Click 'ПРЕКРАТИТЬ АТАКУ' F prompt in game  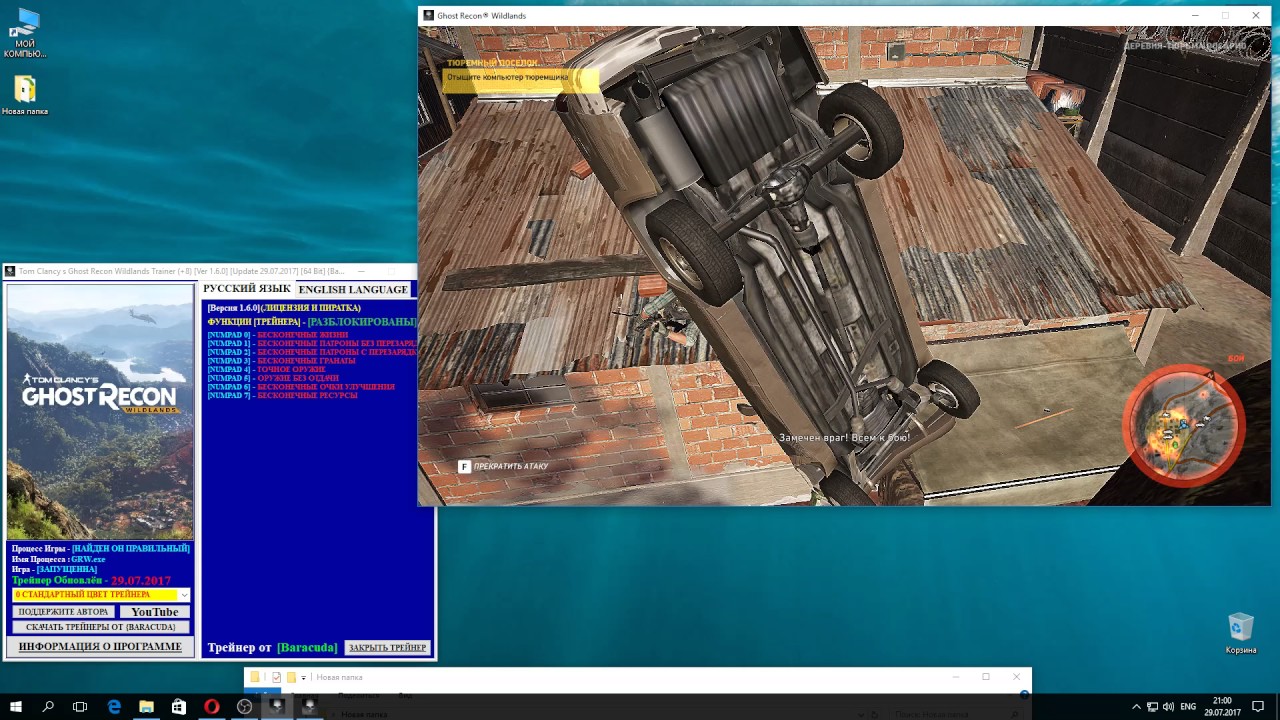504,467
